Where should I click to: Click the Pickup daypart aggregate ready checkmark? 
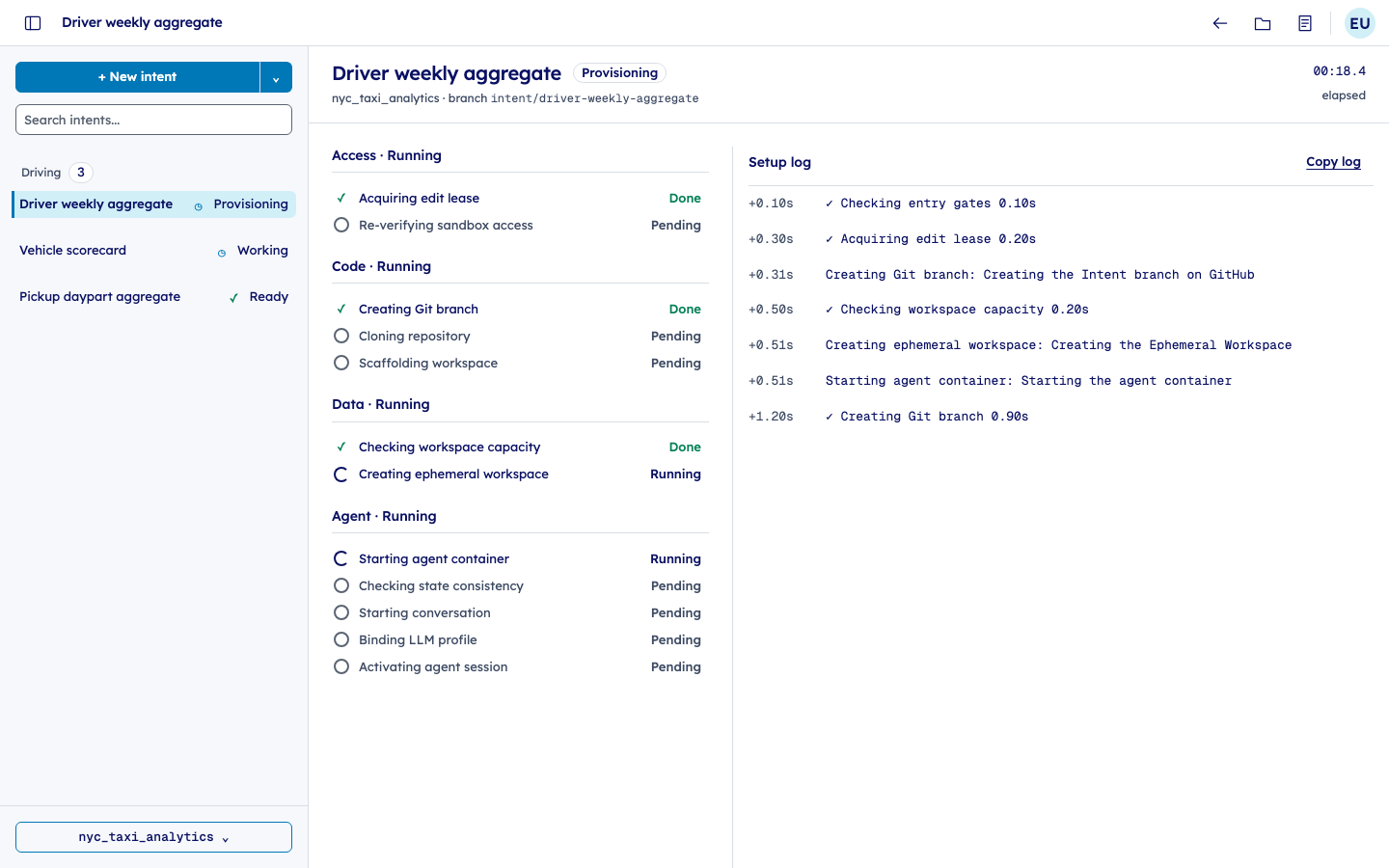click(233, 298)
